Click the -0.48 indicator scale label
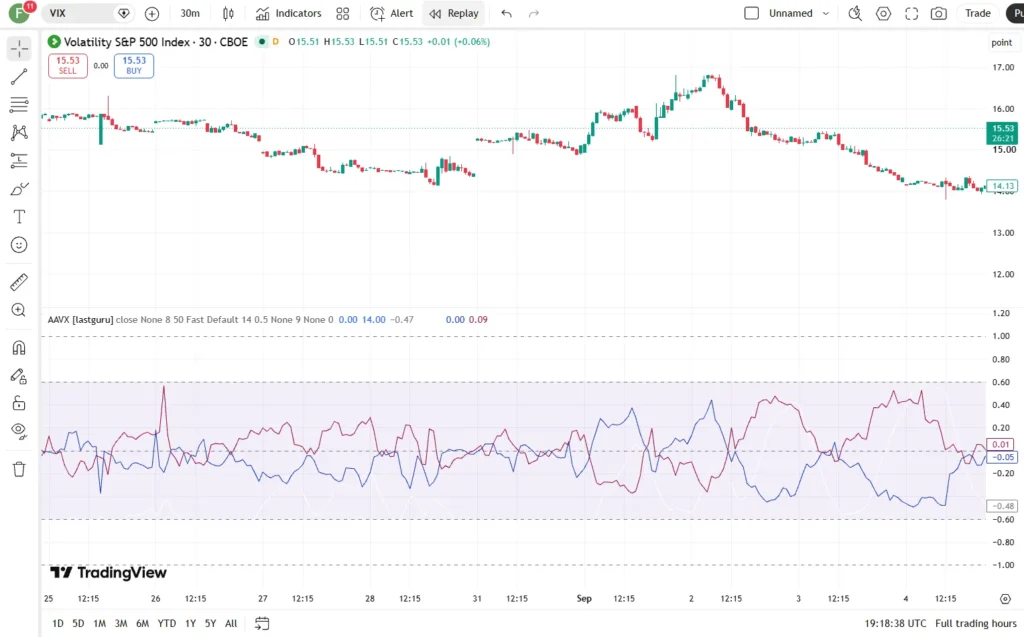The height and width of the screenshot is (637, 1024). 1002,506
